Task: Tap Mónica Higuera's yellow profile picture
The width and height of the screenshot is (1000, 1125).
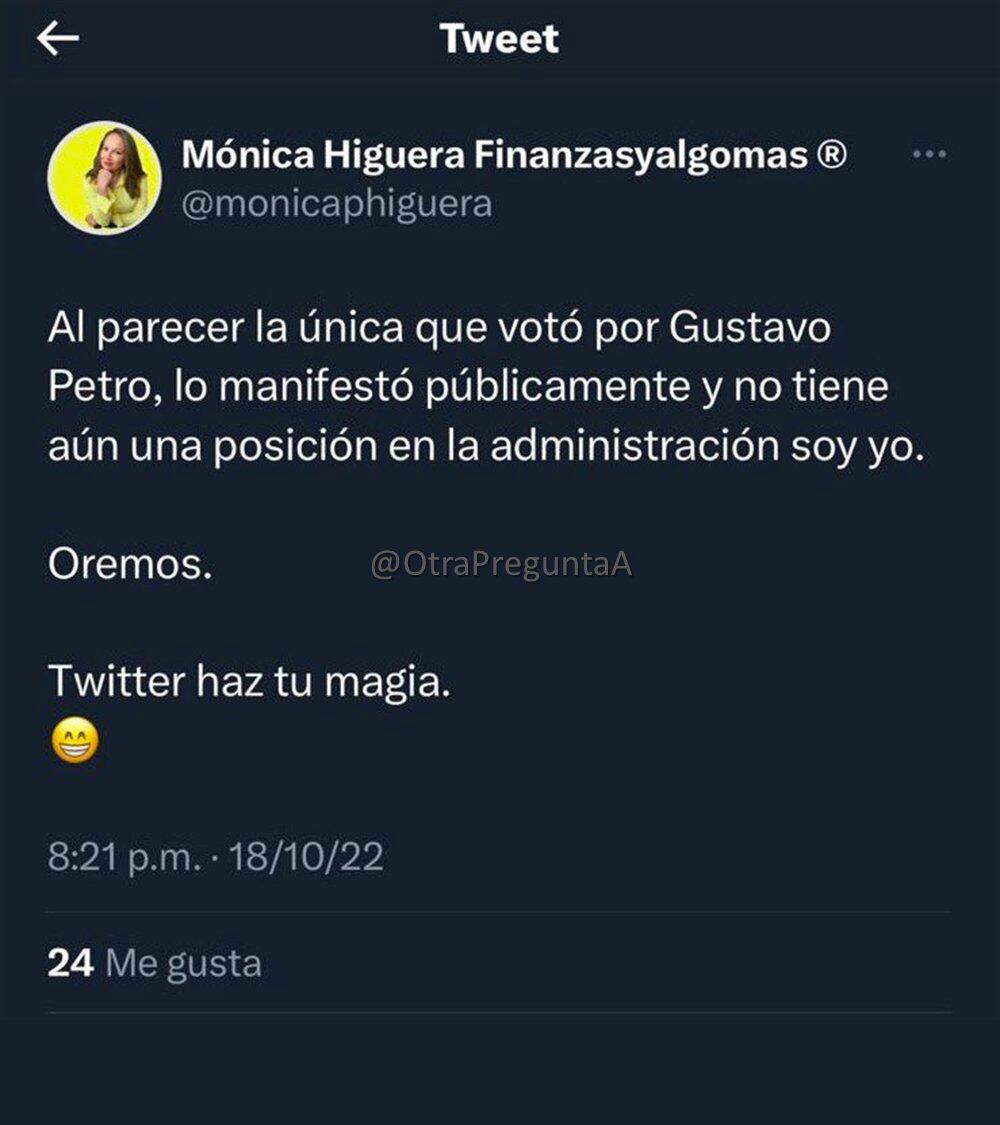Action: click(x=104, y=178)
